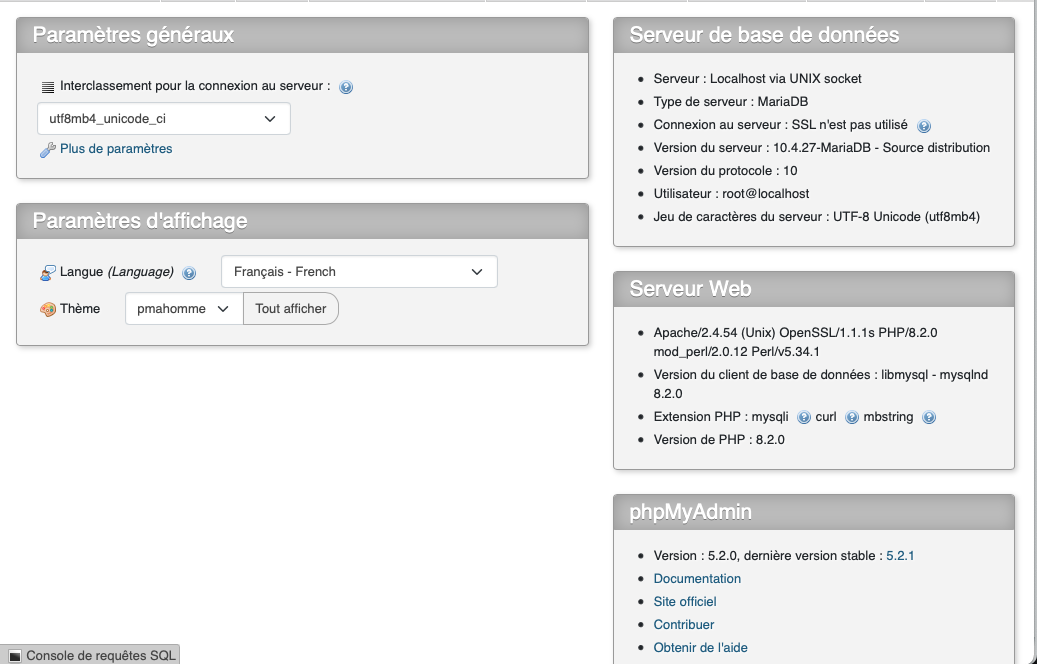Click collation list icon before Interclassement
The width and height of the screenshot is (1037, 664).
pyautogui.click(x=47, y=87)
